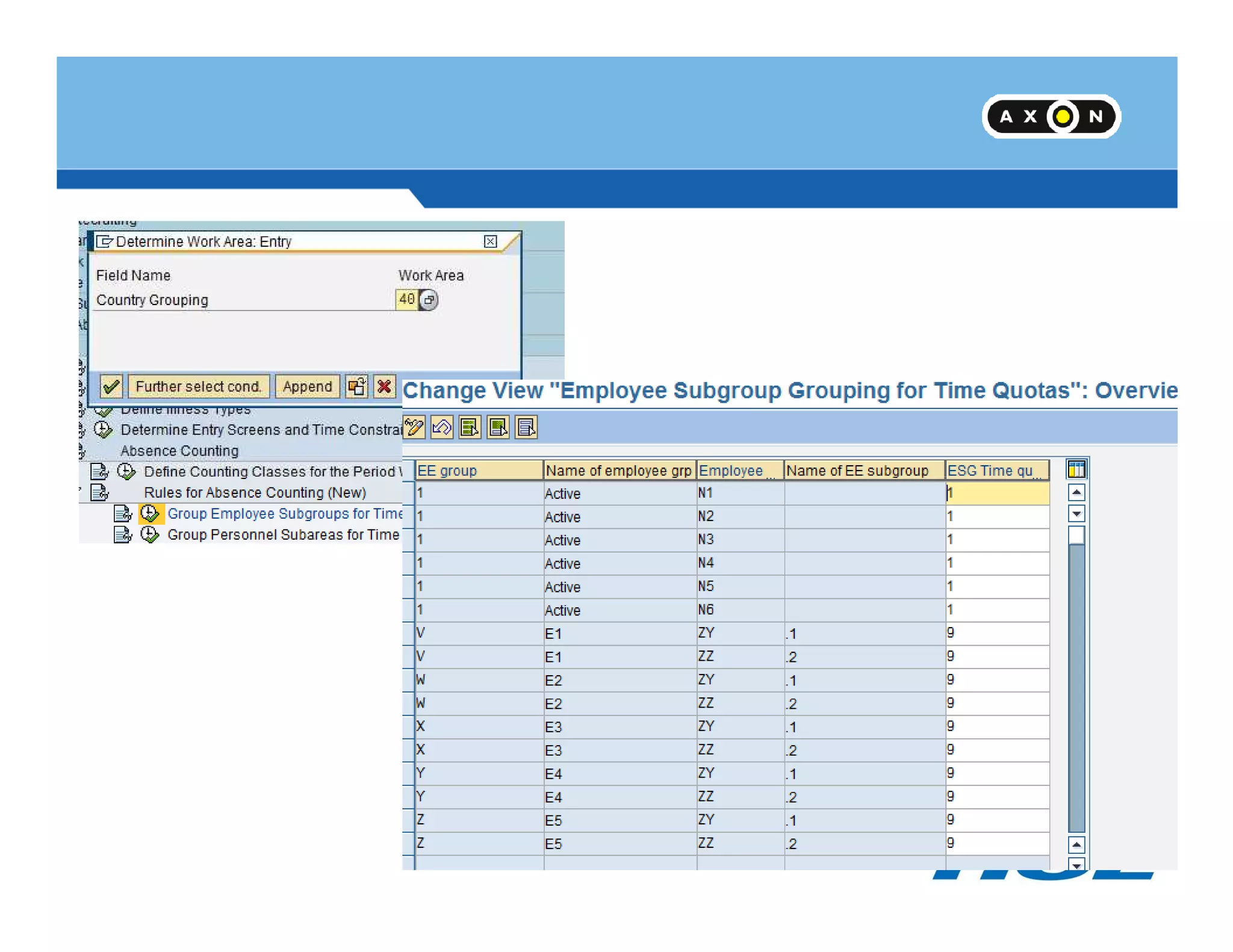Select row selector for EE group Z, subgroup ZZ
Screen dimensions: 1233x952
(409, 843)
